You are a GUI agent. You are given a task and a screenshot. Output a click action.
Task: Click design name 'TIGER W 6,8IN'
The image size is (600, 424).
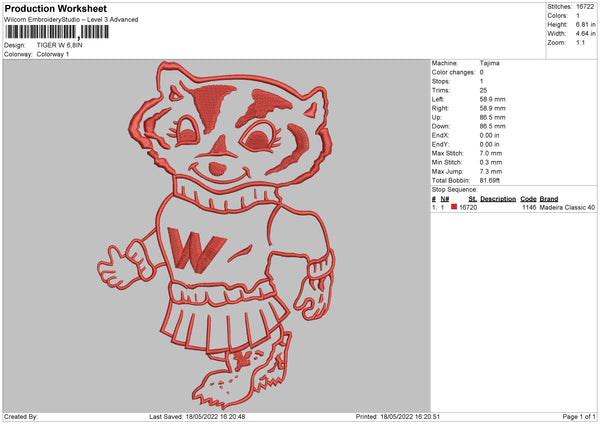click(59, 45)
